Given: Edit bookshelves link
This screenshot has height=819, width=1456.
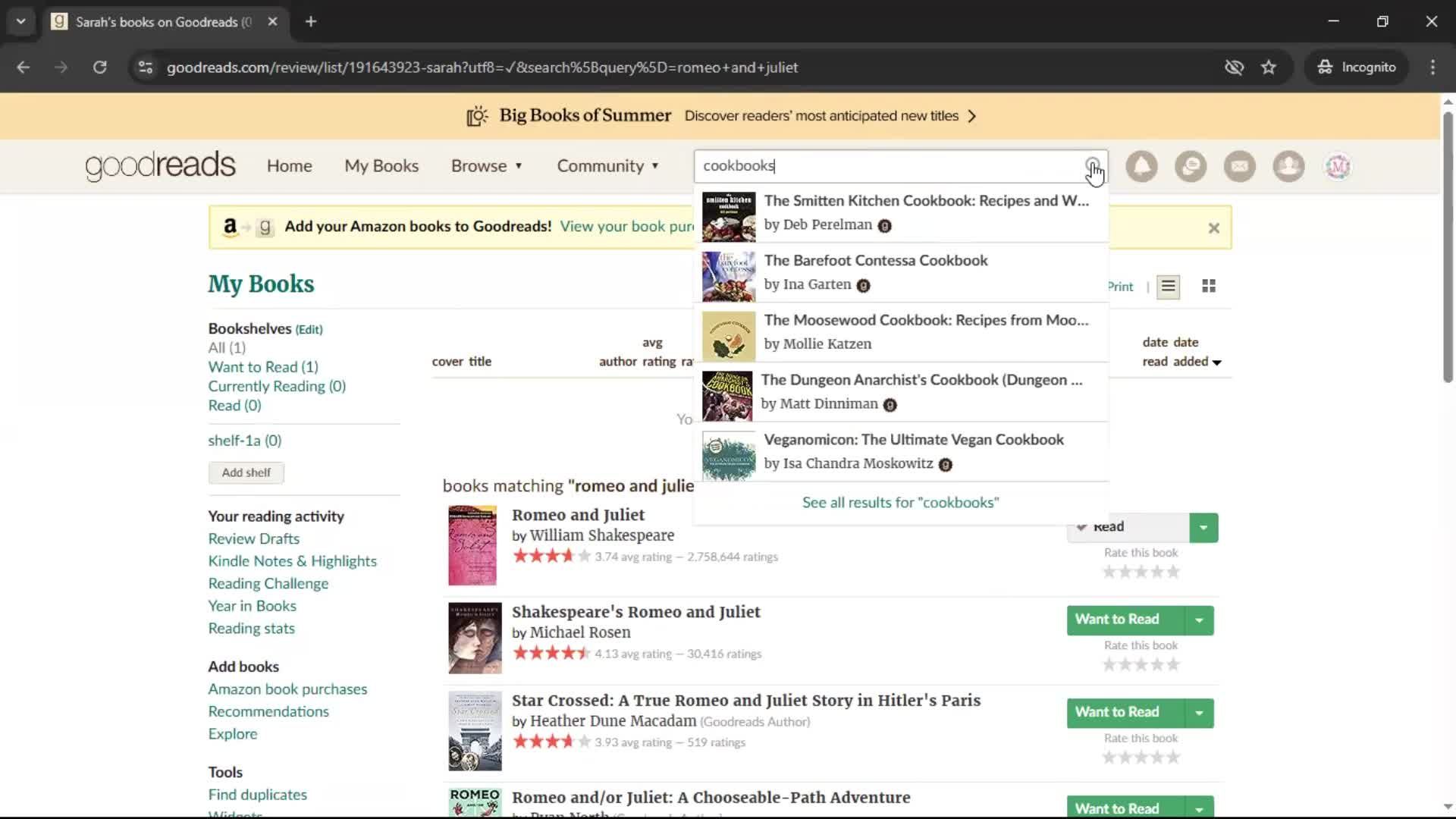Looking at the screenshot, I should 309,330.
